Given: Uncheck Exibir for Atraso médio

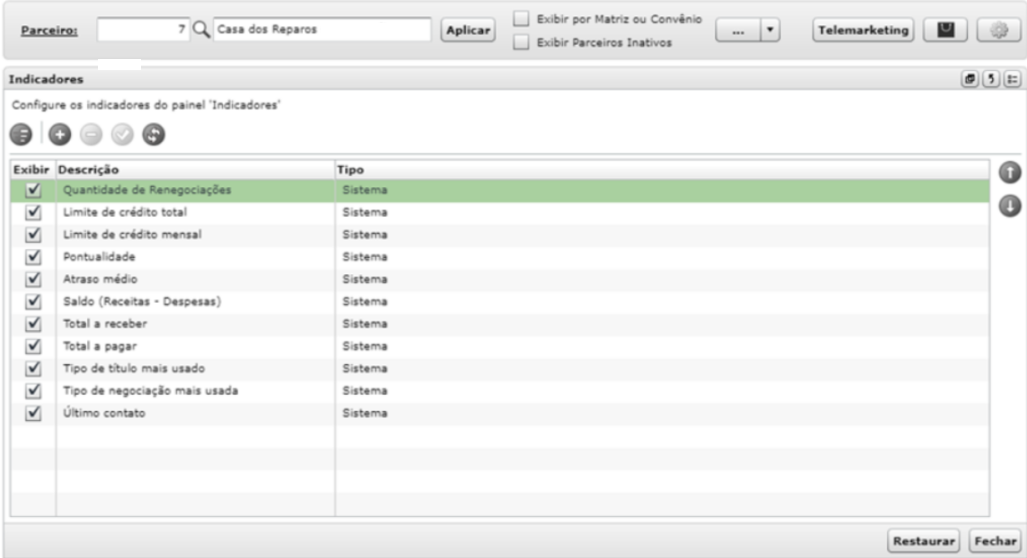Looking at the screenshot, I should 33,279.
